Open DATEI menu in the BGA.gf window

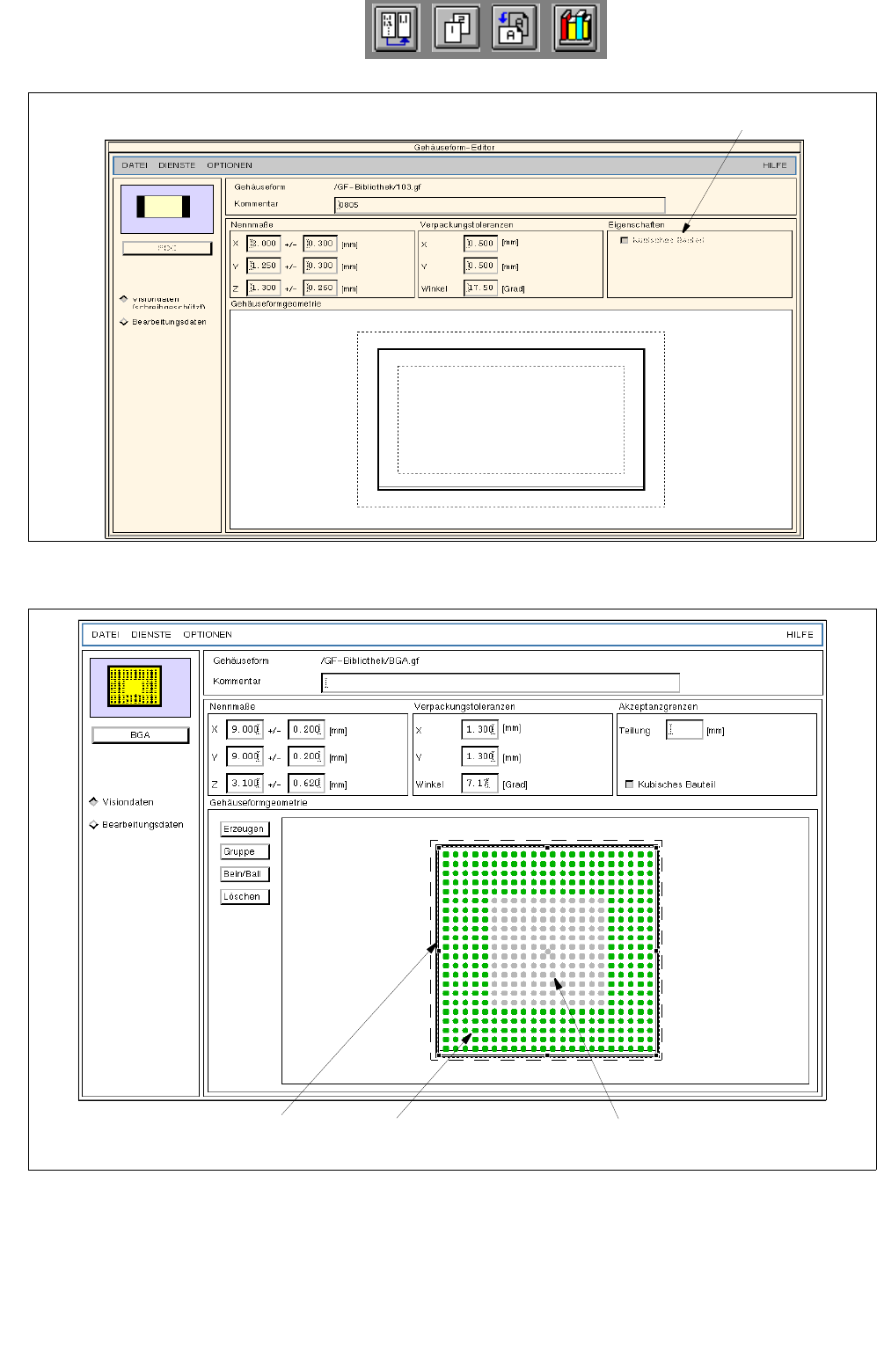[106, 634]
